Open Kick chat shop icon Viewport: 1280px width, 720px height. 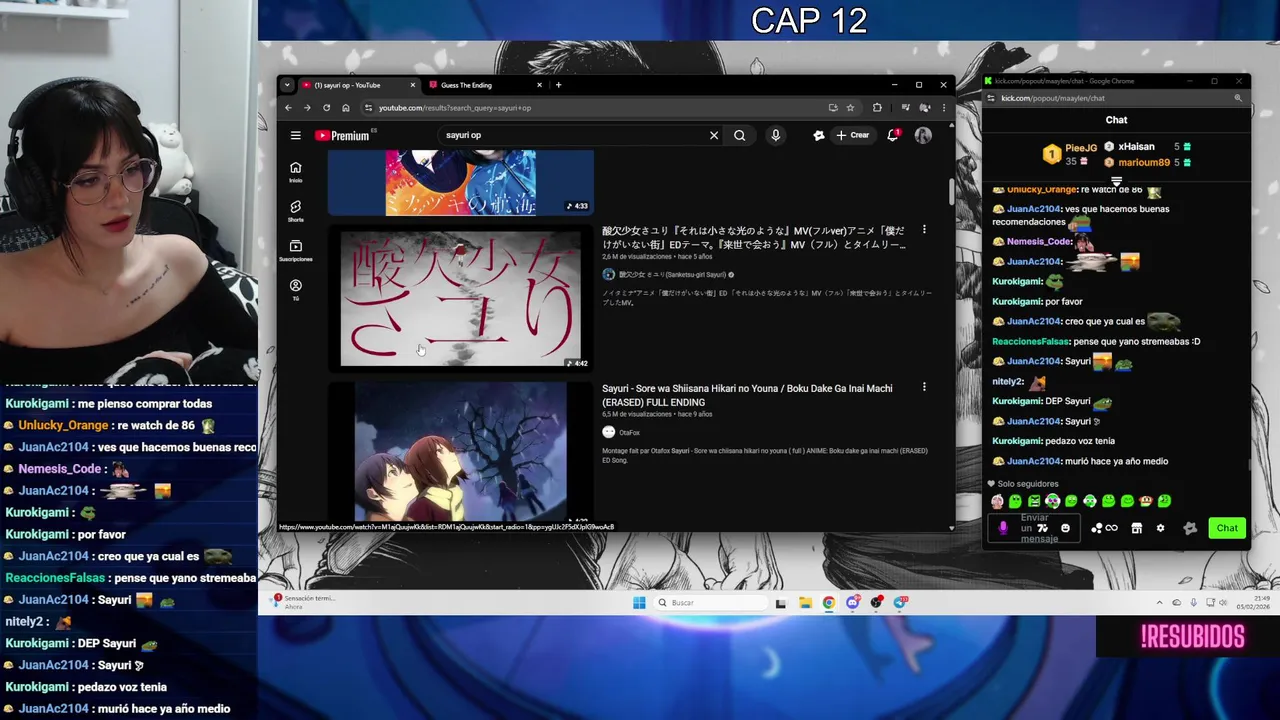click(x=1136, y=528)
